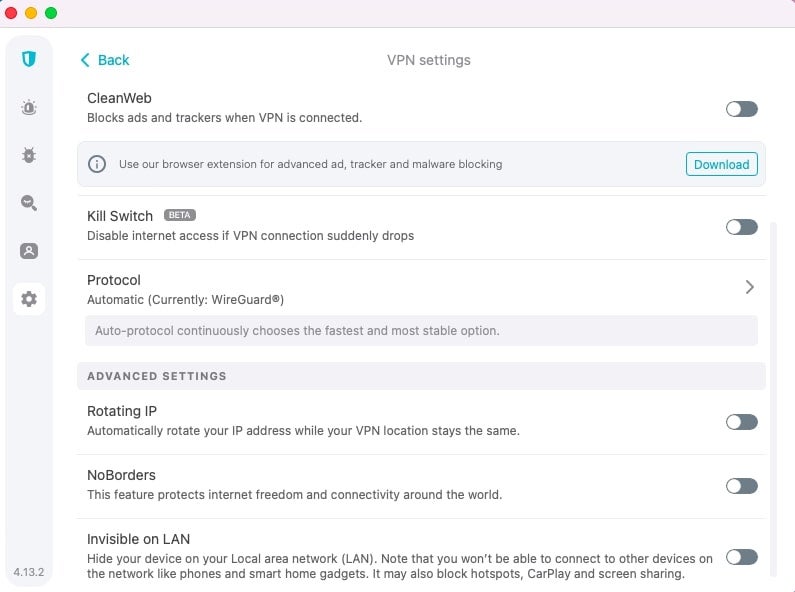Image resolution: width=795 pixels, height=592 pixels.
Task: Click the ADVANCED SETTINGS section header
Action: click(157, 376)
